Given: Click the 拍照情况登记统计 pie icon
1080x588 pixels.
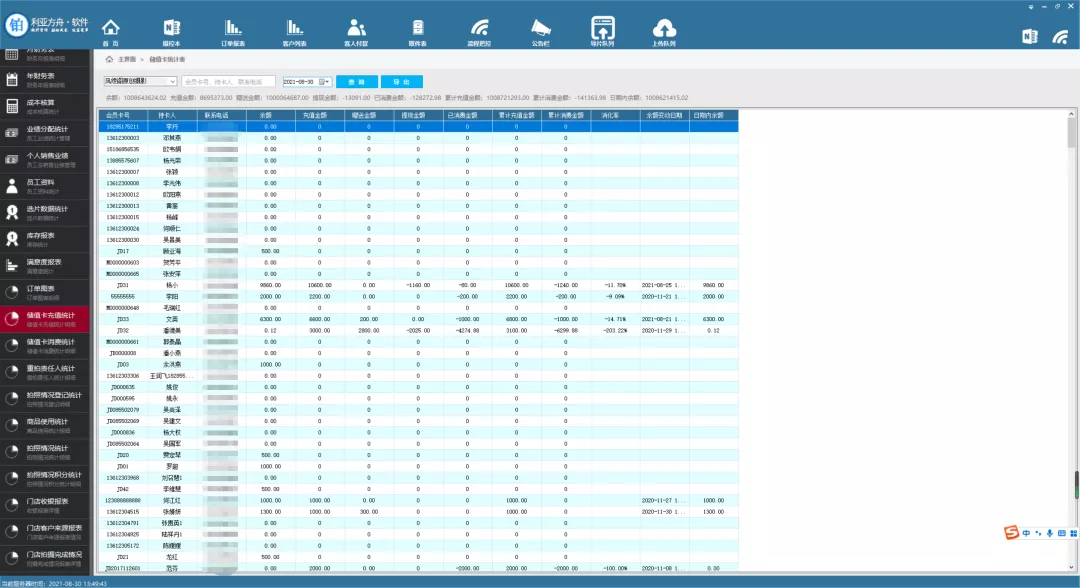Looking at the screenshot, I should (x=12, y=399).
